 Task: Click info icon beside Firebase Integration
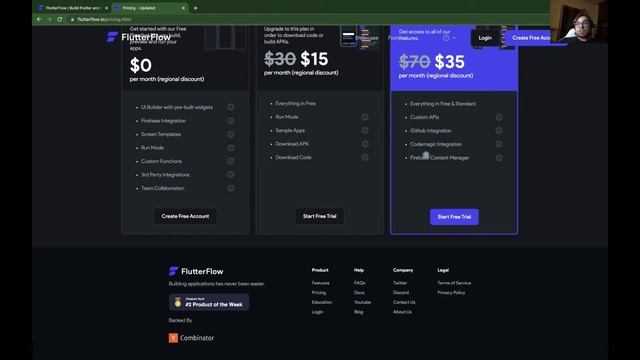point(231,121)
